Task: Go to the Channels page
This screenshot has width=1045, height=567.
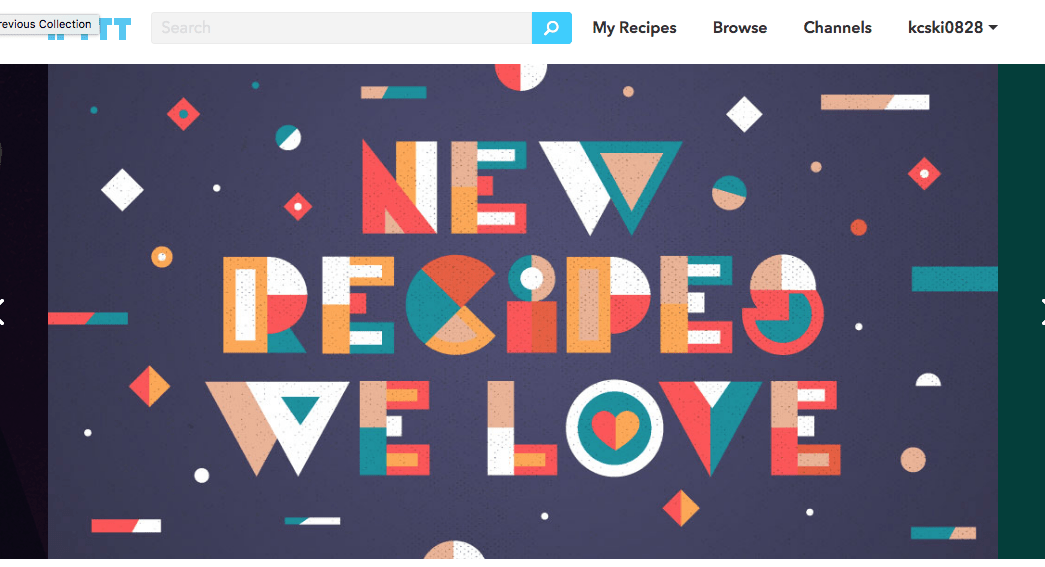Action: (837, 28)
